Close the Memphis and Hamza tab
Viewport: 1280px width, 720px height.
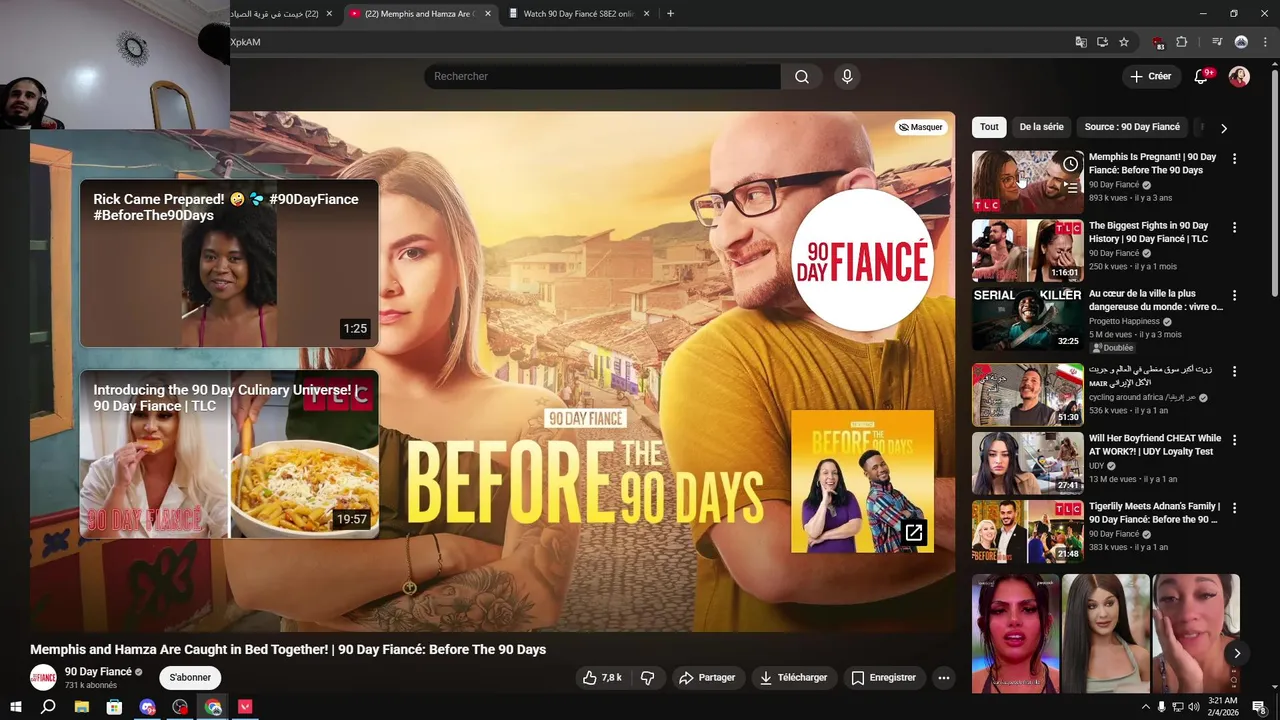pos(488,14)
